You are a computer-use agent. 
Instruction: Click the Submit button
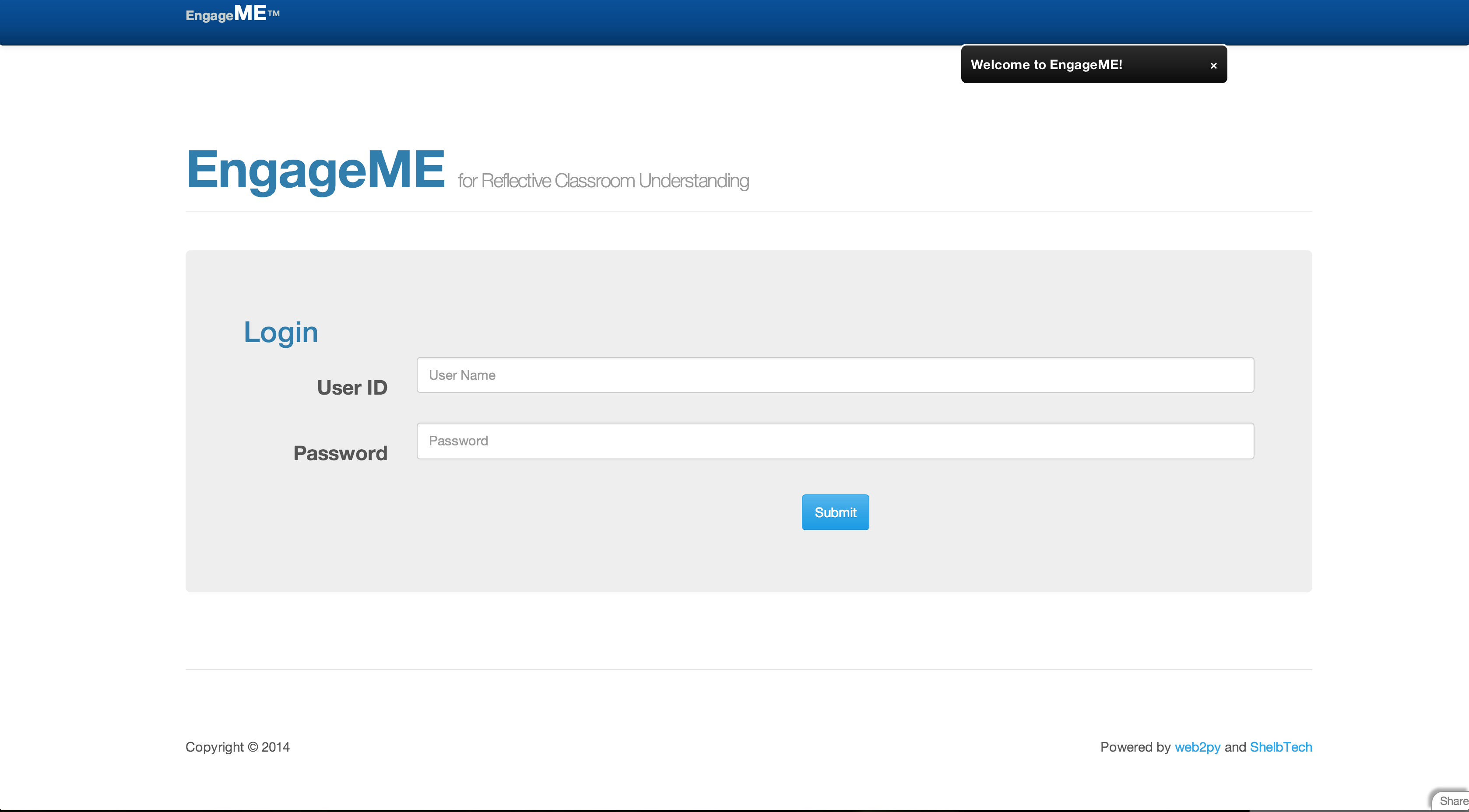(x=835, y=512)
